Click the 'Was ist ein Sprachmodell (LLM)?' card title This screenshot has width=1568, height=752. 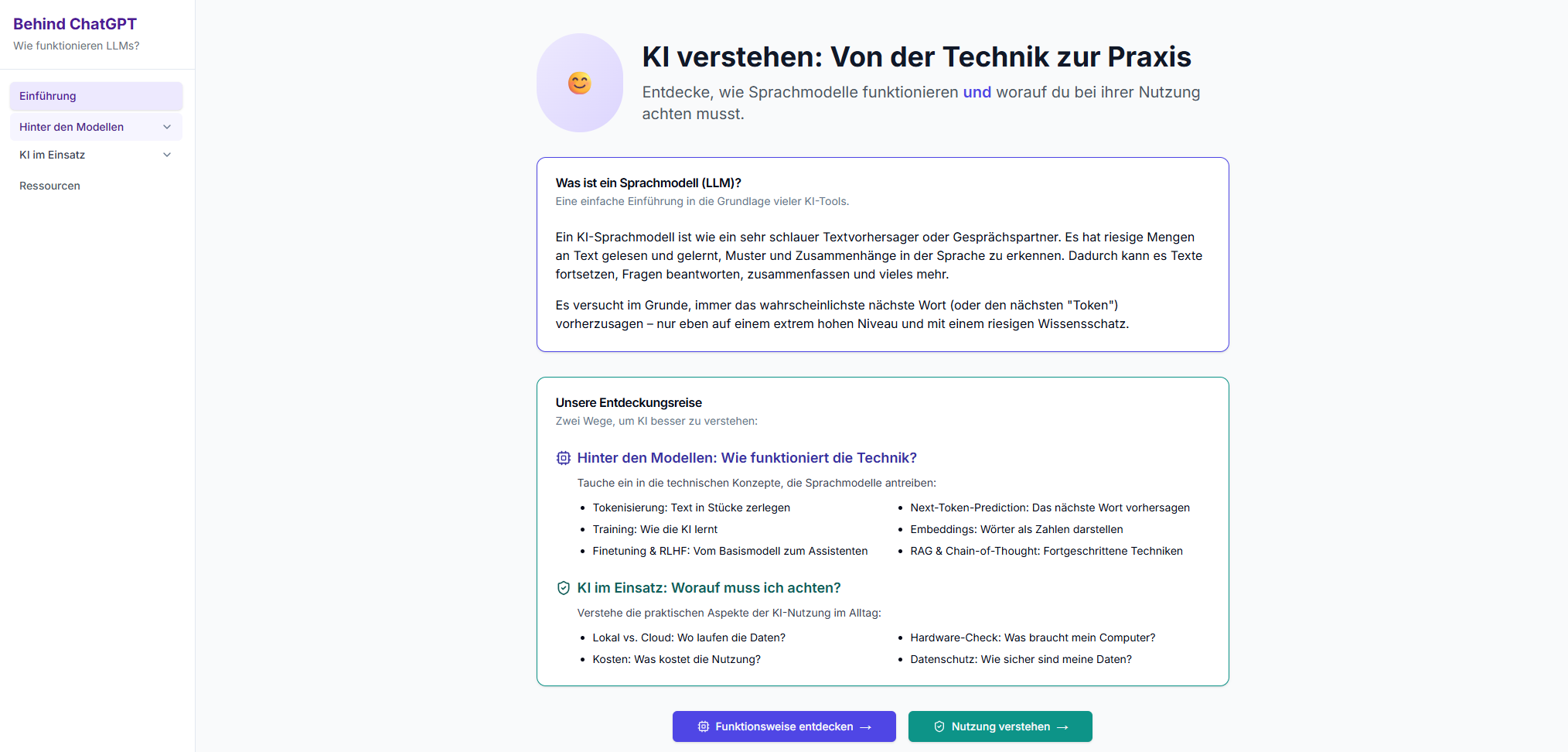click(648, 183)
